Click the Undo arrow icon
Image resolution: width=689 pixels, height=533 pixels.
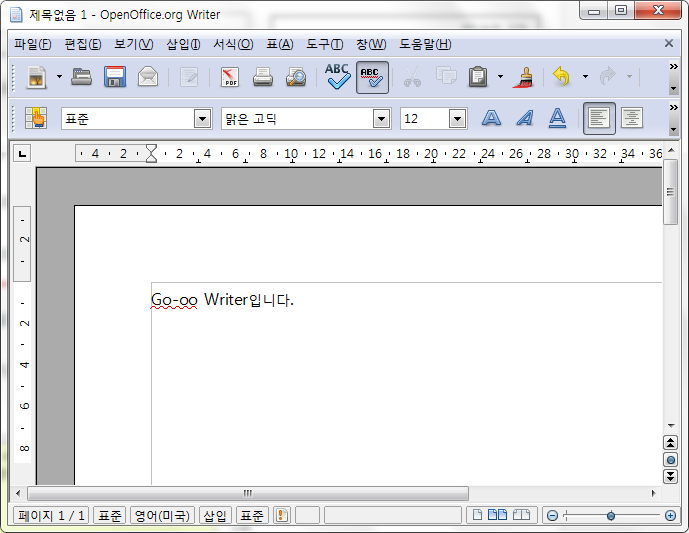[561, 76]
